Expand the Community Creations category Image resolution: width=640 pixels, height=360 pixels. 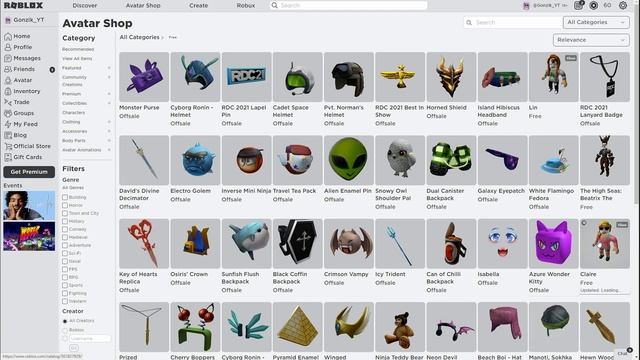(109, 77)
